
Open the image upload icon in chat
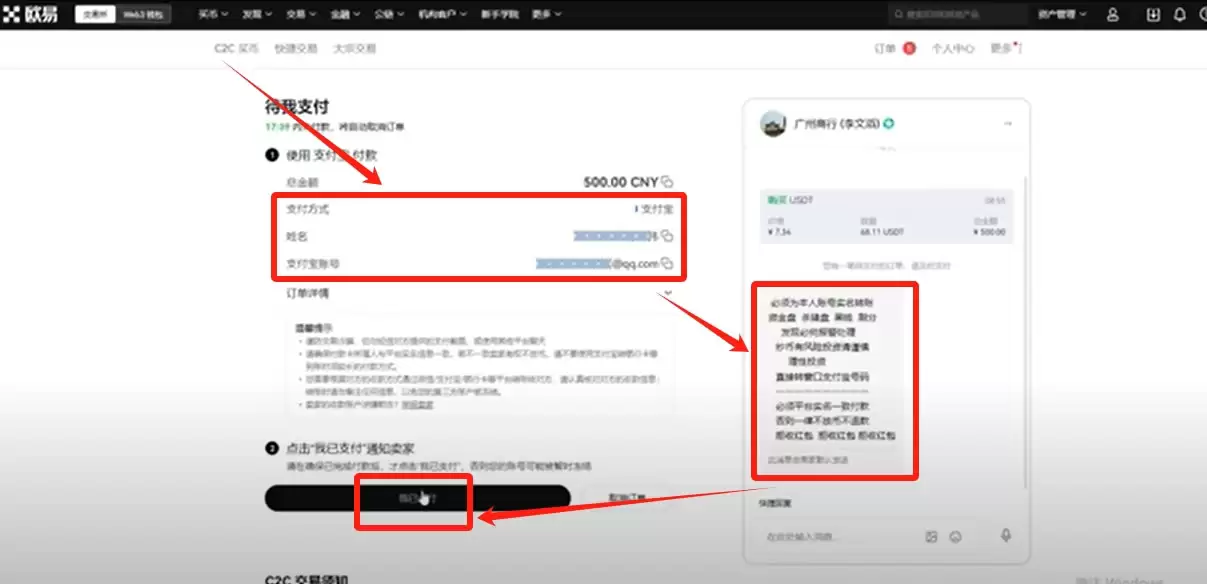point(932,536)
